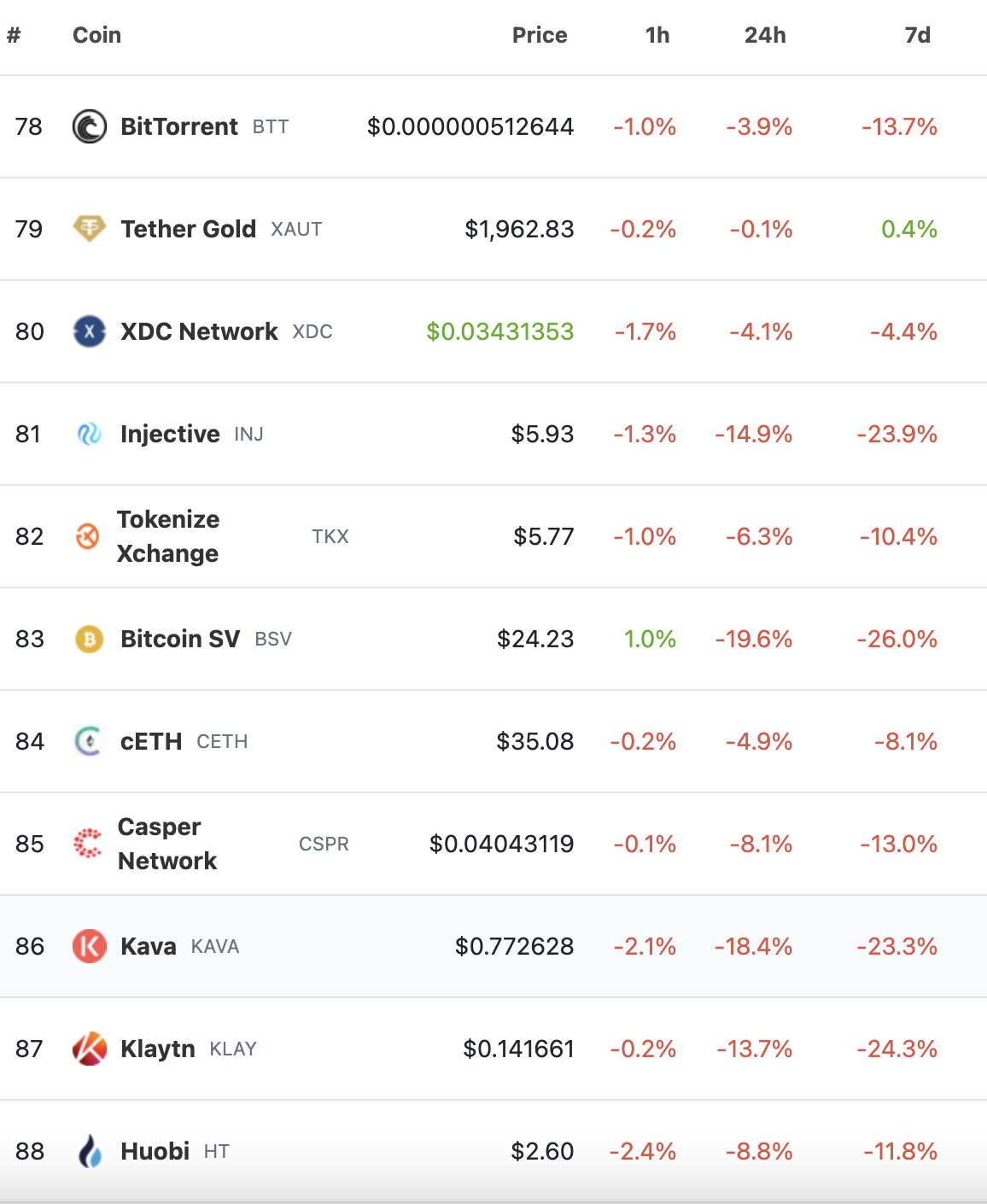Open the Klaytn logo icon
Image resolution: width=987 pixels, height=1204 pixels.
click(90, 1049)
